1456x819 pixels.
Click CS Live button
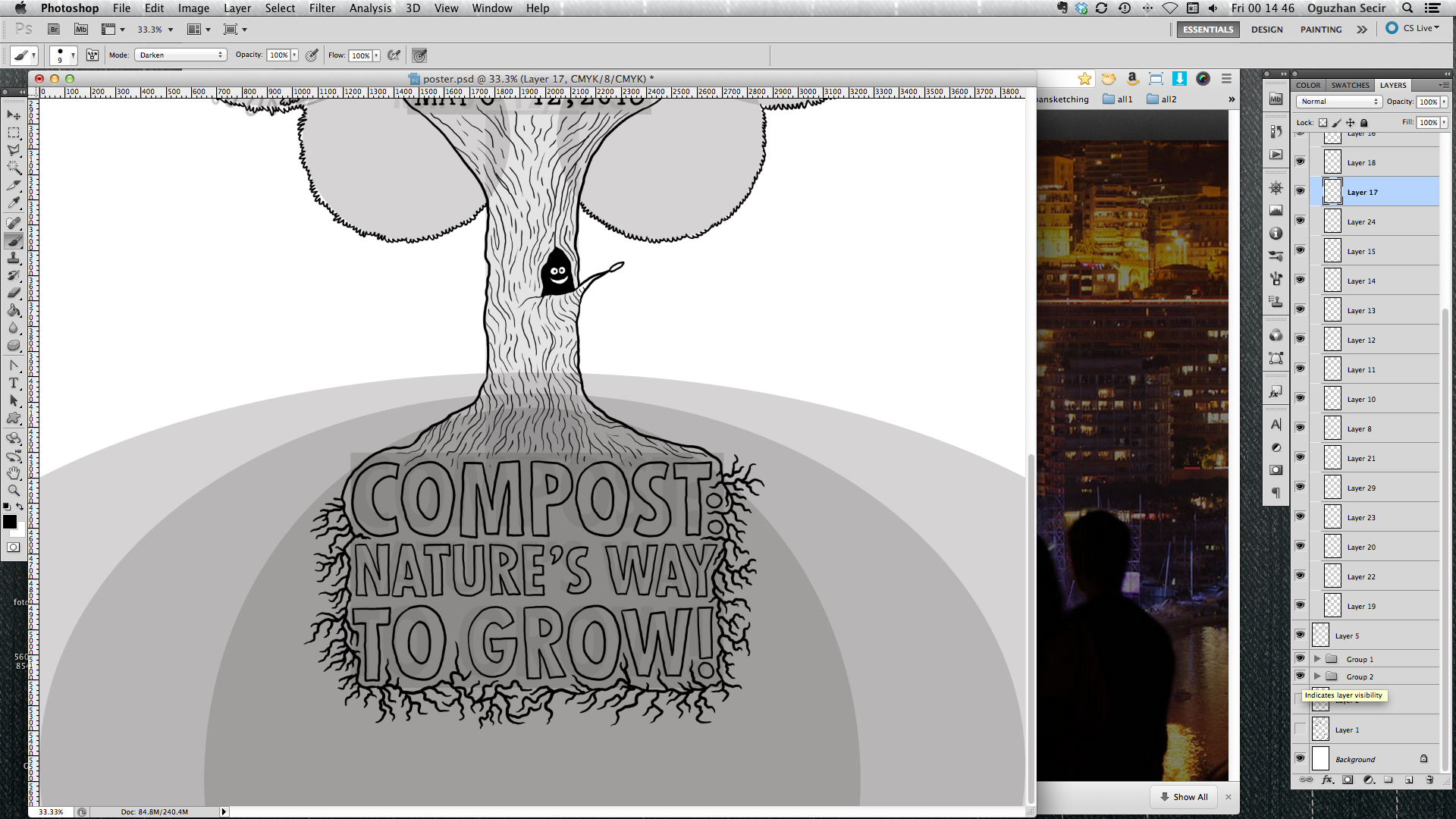click(x=1413, y=28)
